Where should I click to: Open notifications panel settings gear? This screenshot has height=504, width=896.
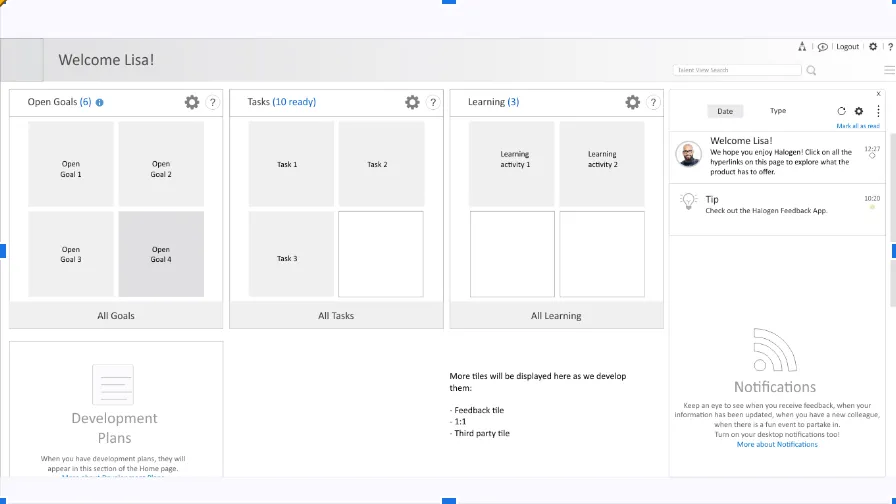858,111
